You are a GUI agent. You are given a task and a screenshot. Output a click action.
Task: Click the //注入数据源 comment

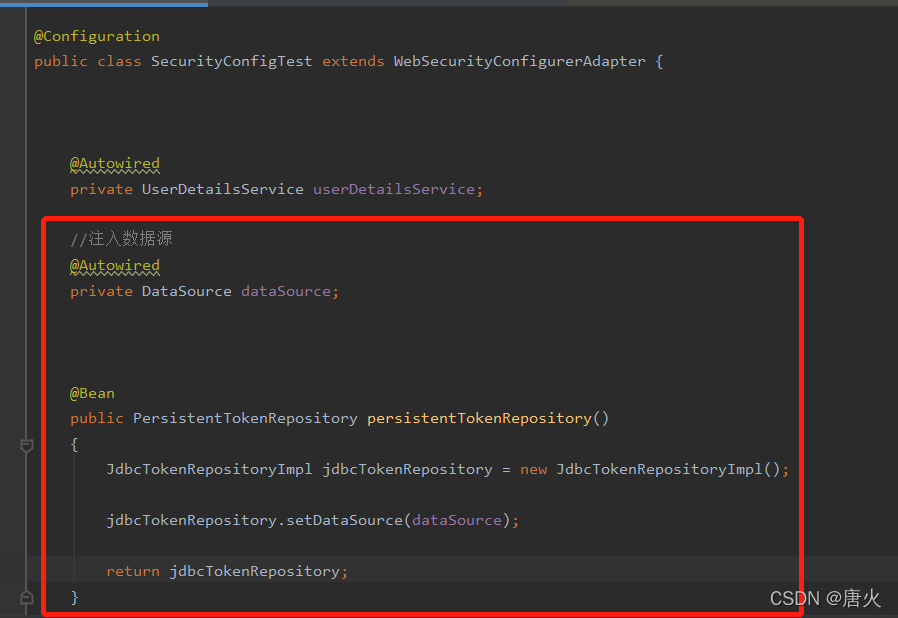tap(121, 239)
